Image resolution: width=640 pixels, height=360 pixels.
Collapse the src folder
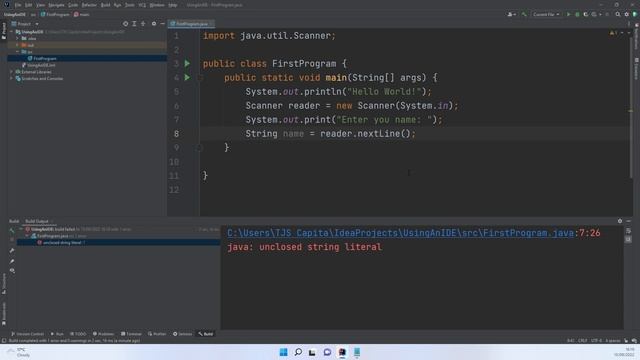coord(17,52)
